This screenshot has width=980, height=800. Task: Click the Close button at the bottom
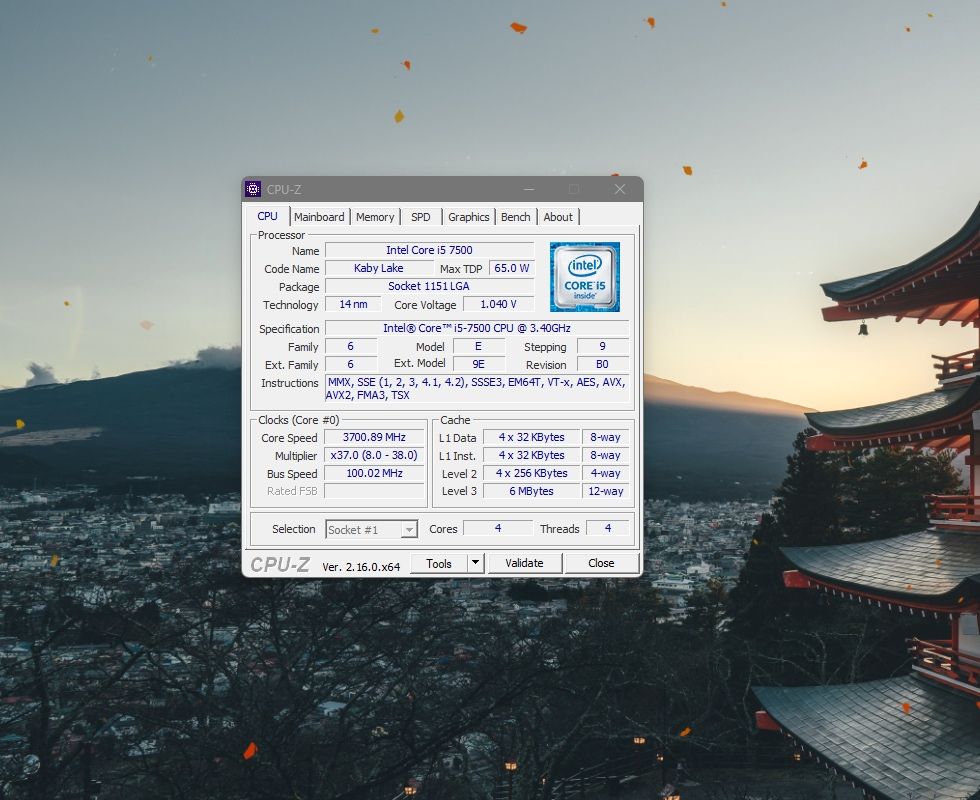tap(601, 563)
